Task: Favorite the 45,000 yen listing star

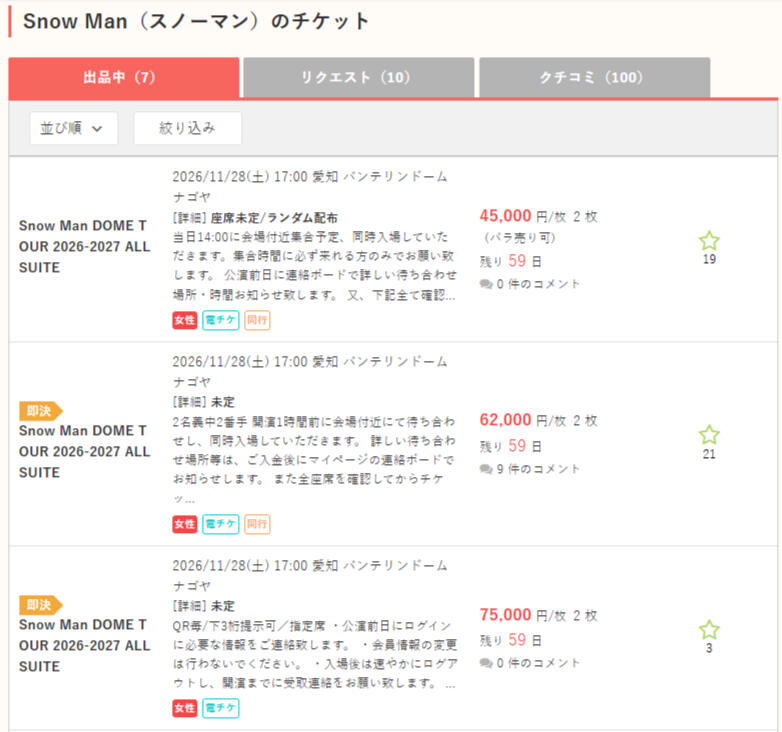Action: 709,241
